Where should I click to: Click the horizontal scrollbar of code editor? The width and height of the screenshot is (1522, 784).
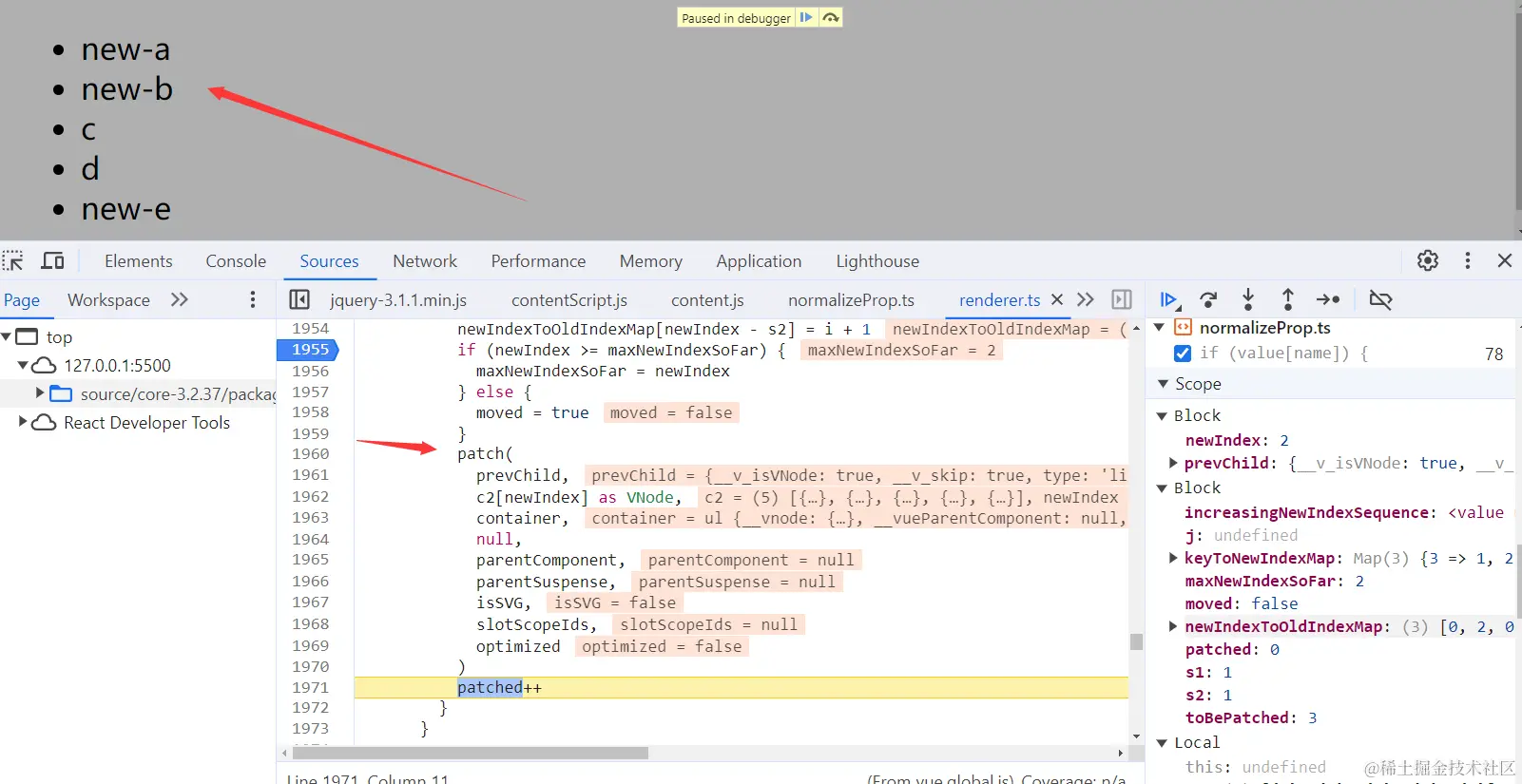point(471,753)
